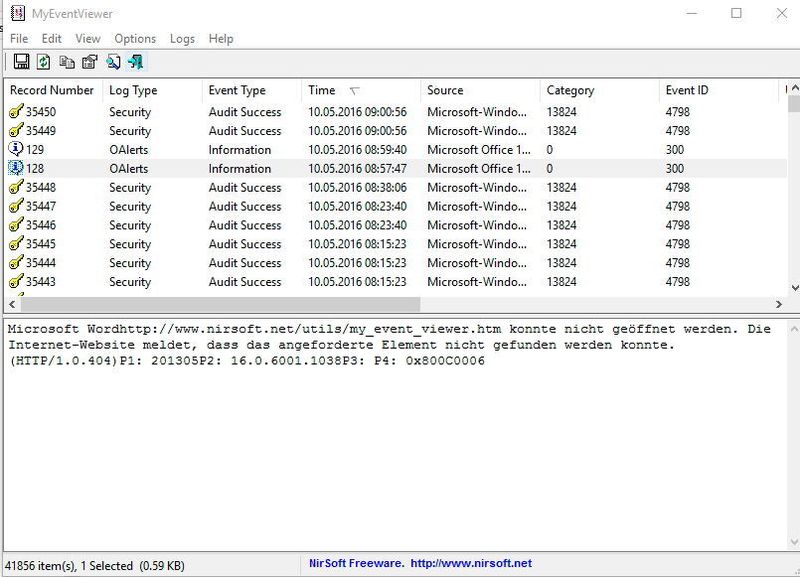The width and height of the screenshot is (800, 577).
Task: Open Advanced Options using the magnifier toolbar icon
Action: pos(112,62)
